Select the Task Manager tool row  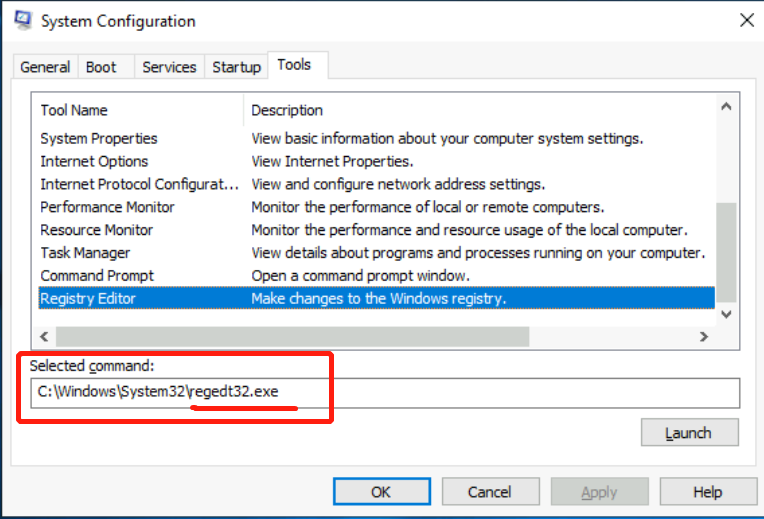pyautogui.click(x=85, y=253)
